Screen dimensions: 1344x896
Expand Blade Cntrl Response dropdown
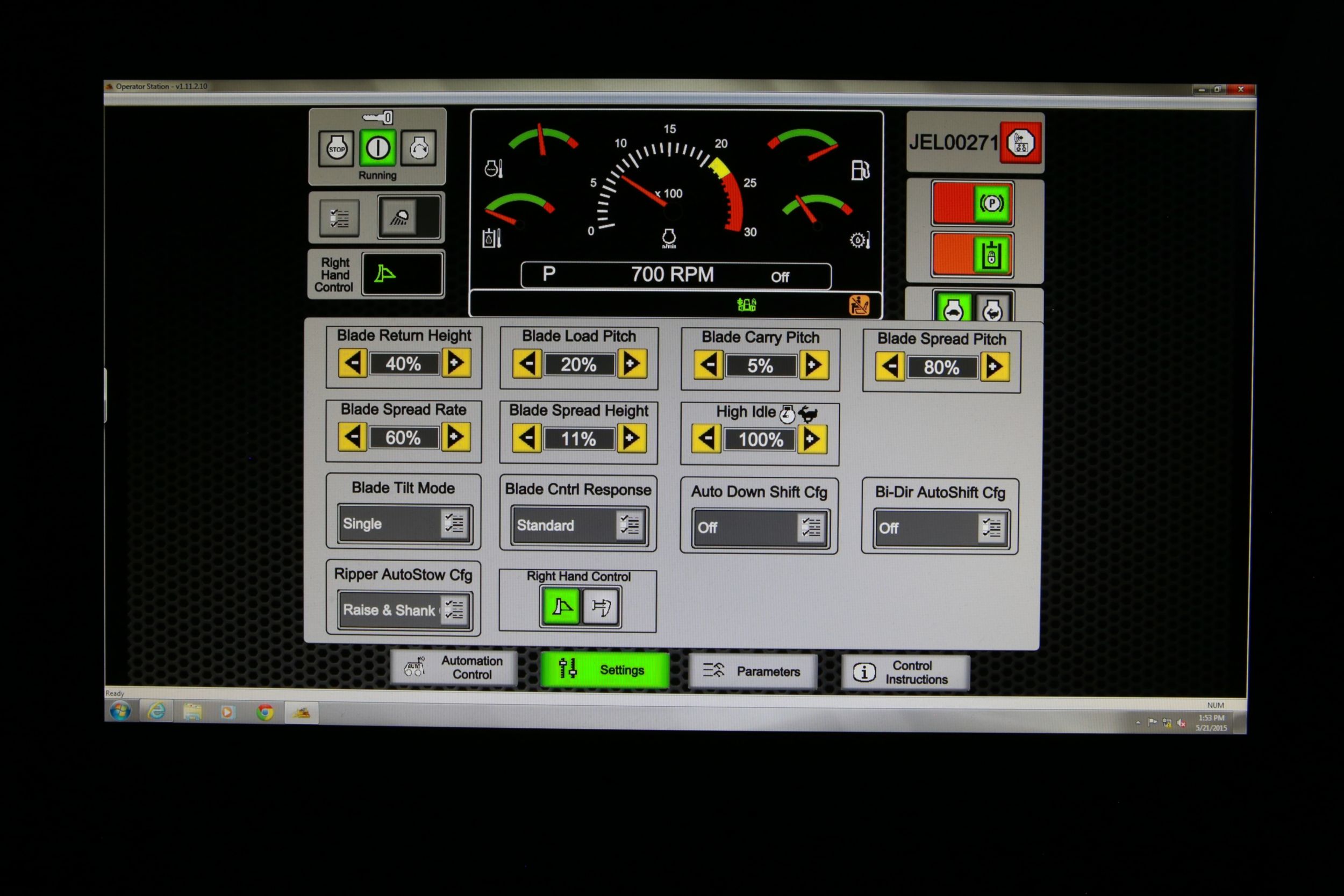(630, 525)
